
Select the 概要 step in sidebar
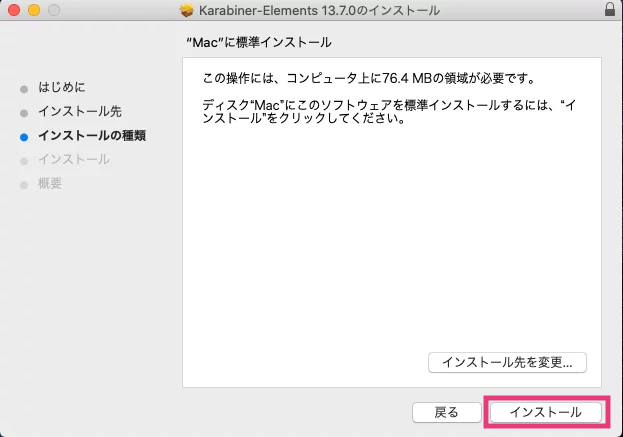pyautogui.click(x=50, y=184)
